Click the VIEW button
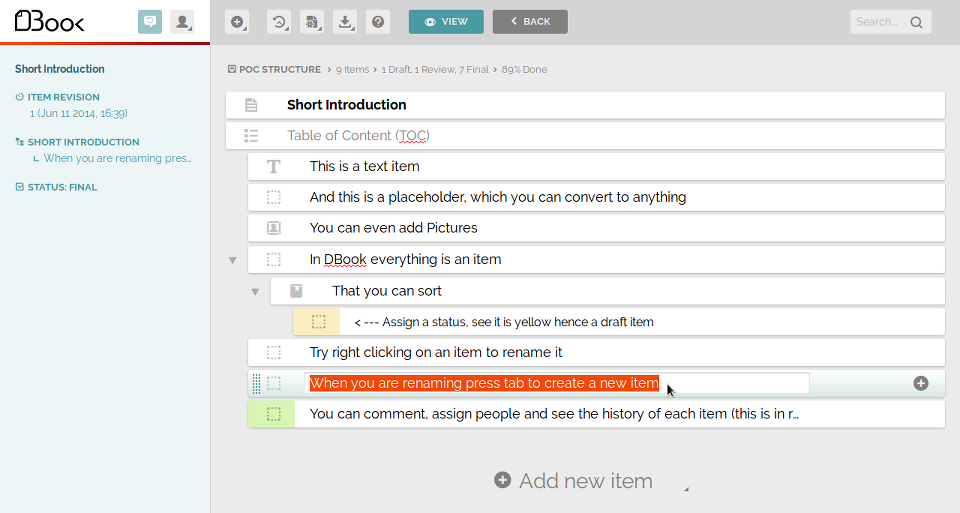 pos(446,22)
